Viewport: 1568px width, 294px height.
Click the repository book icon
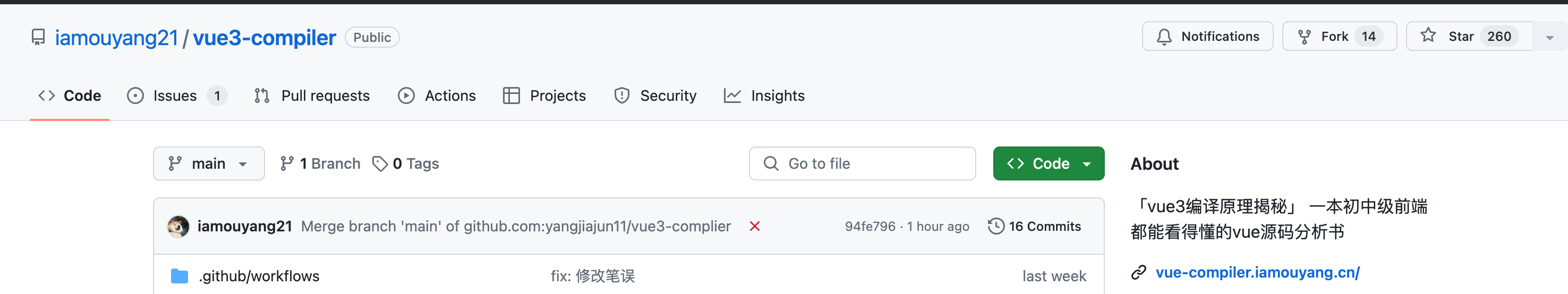click(x=38, y=38)
